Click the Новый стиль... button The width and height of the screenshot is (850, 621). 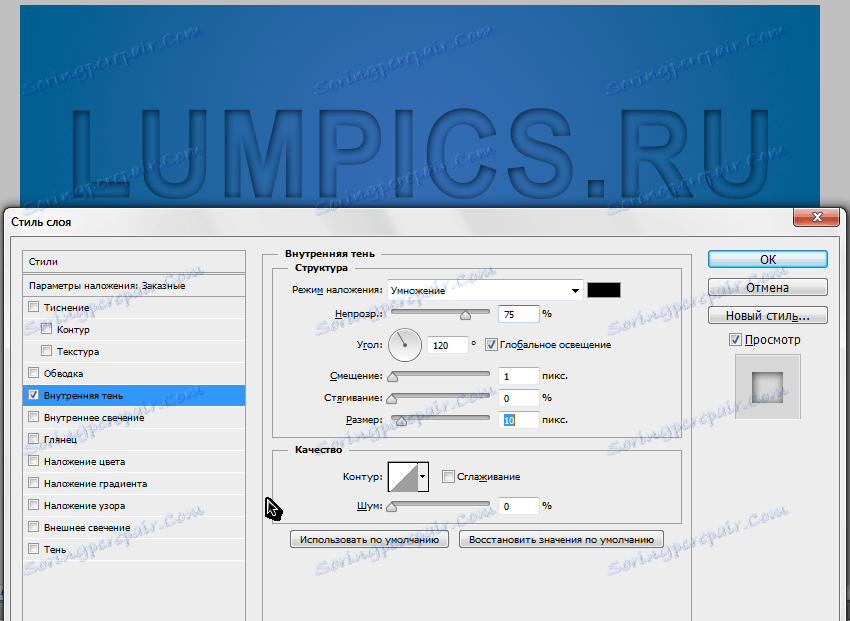[768, 315]
